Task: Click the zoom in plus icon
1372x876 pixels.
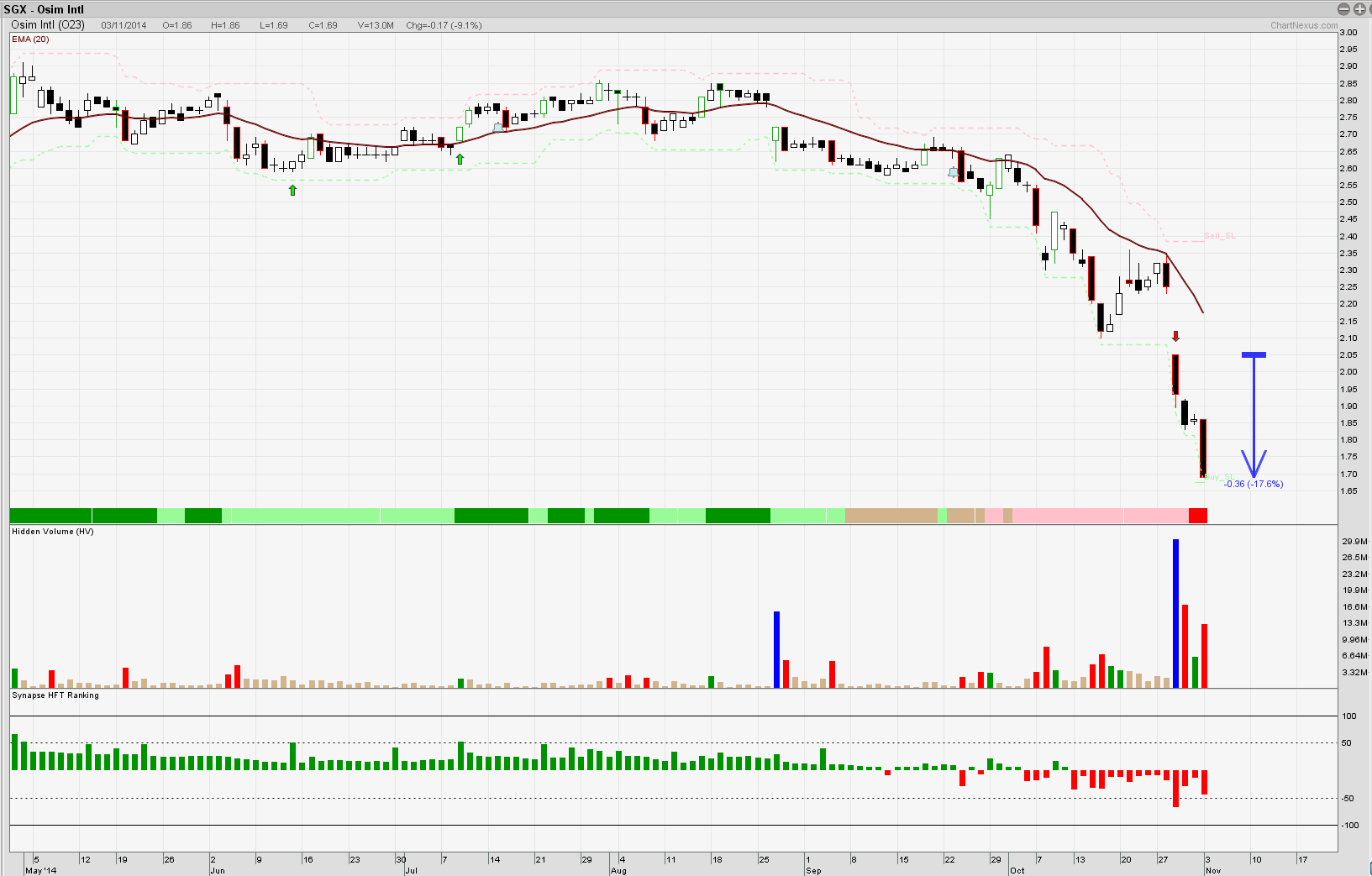Action: (x=1359, y=9)
